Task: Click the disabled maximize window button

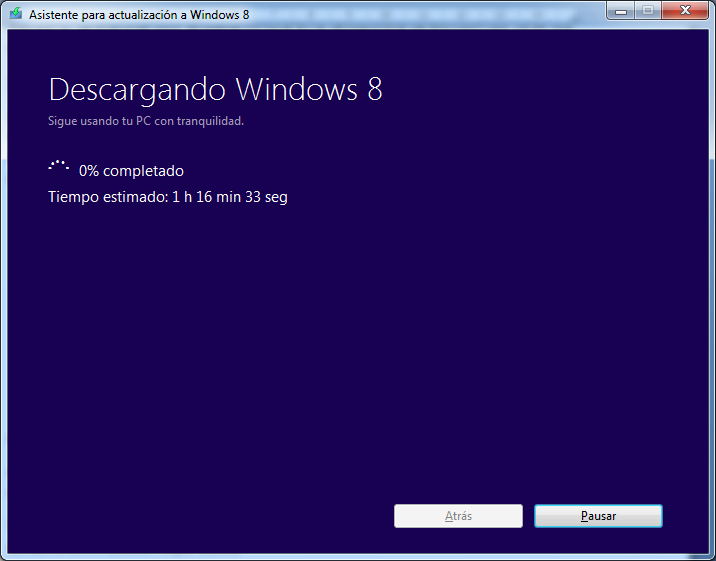Action: pyautogui.click(x=648, y=10)
